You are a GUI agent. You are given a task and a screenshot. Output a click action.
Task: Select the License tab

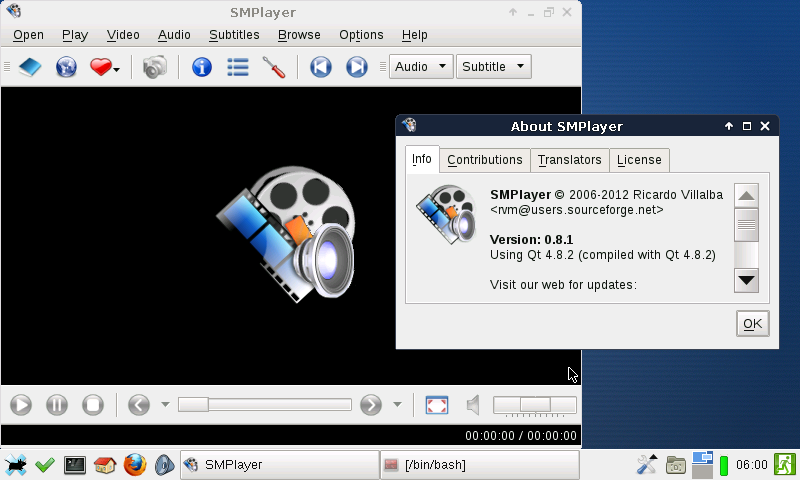pos(638,160)
